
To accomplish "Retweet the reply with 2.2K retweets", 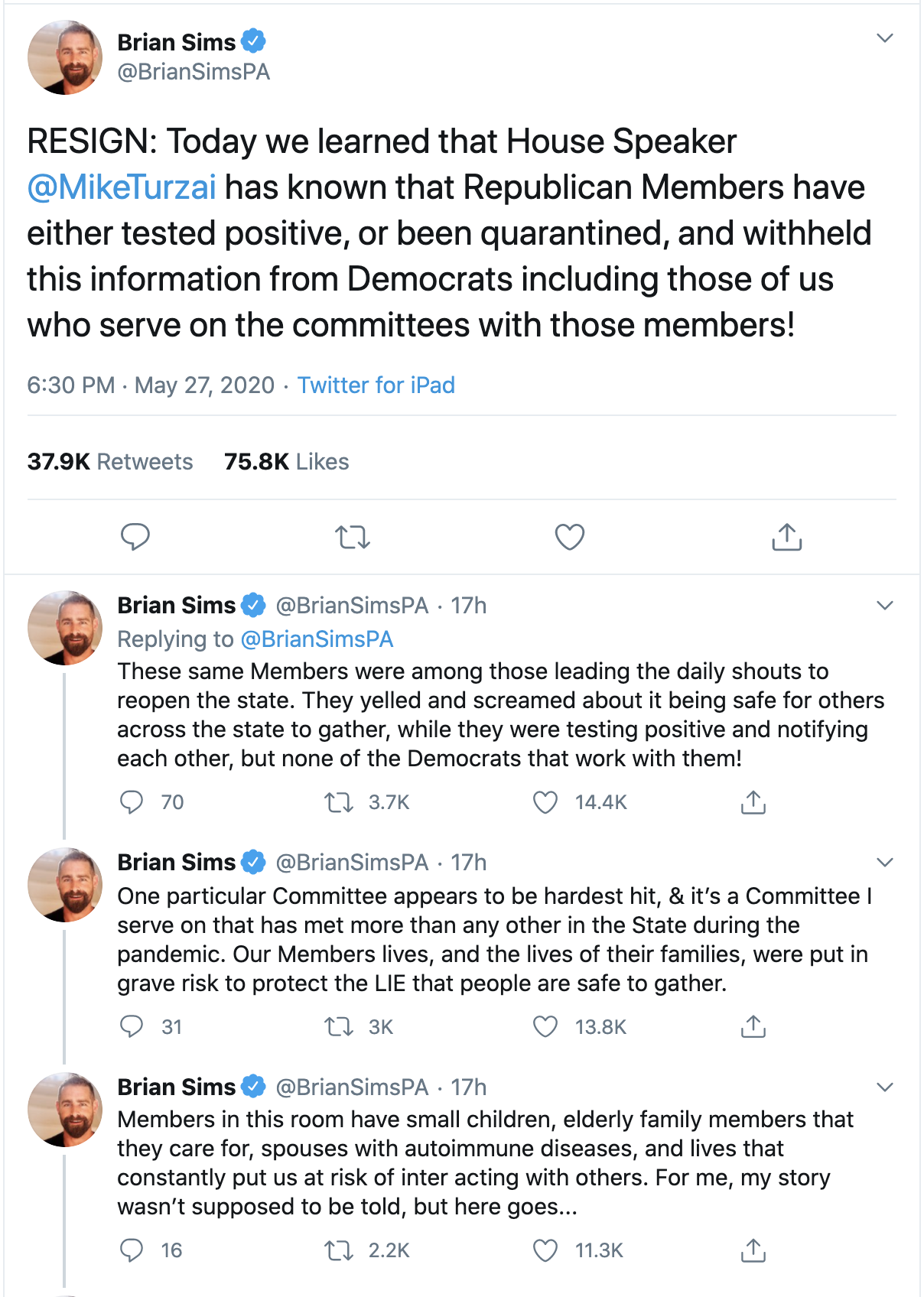I will [x=338, y=1250].
